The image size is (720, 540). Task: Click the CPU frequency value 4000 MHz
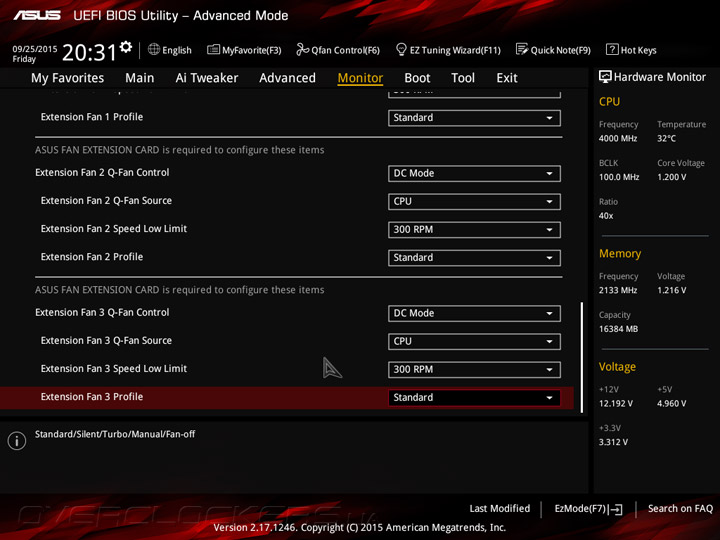click(x=618, y=138)
